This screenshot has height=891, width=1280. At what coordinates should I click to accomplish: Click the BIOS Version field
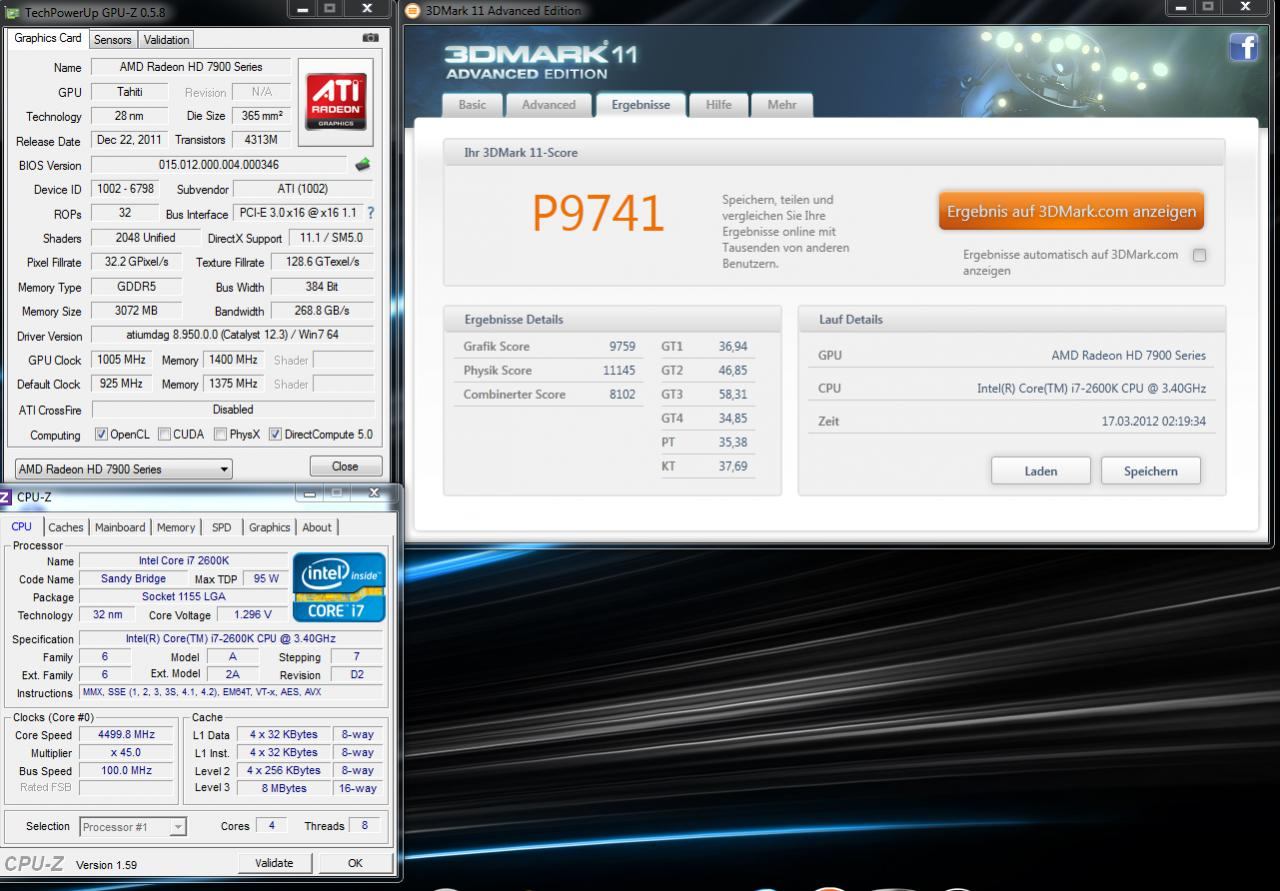[219, 165]
